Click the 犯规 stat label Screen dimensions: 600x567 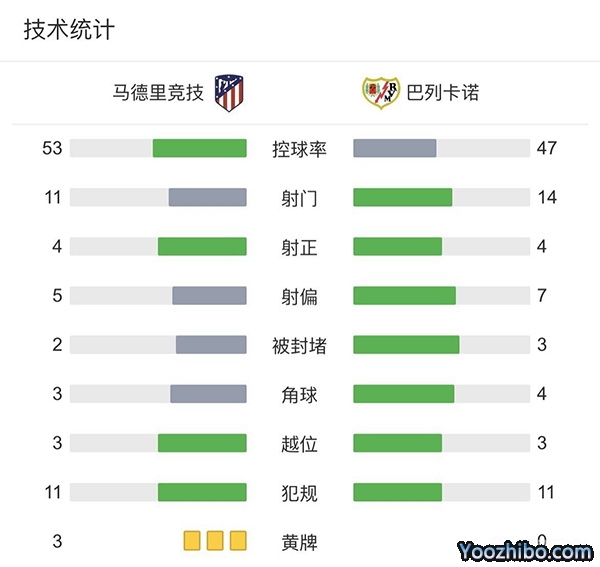pyautogui.click(x=299, y=493)
